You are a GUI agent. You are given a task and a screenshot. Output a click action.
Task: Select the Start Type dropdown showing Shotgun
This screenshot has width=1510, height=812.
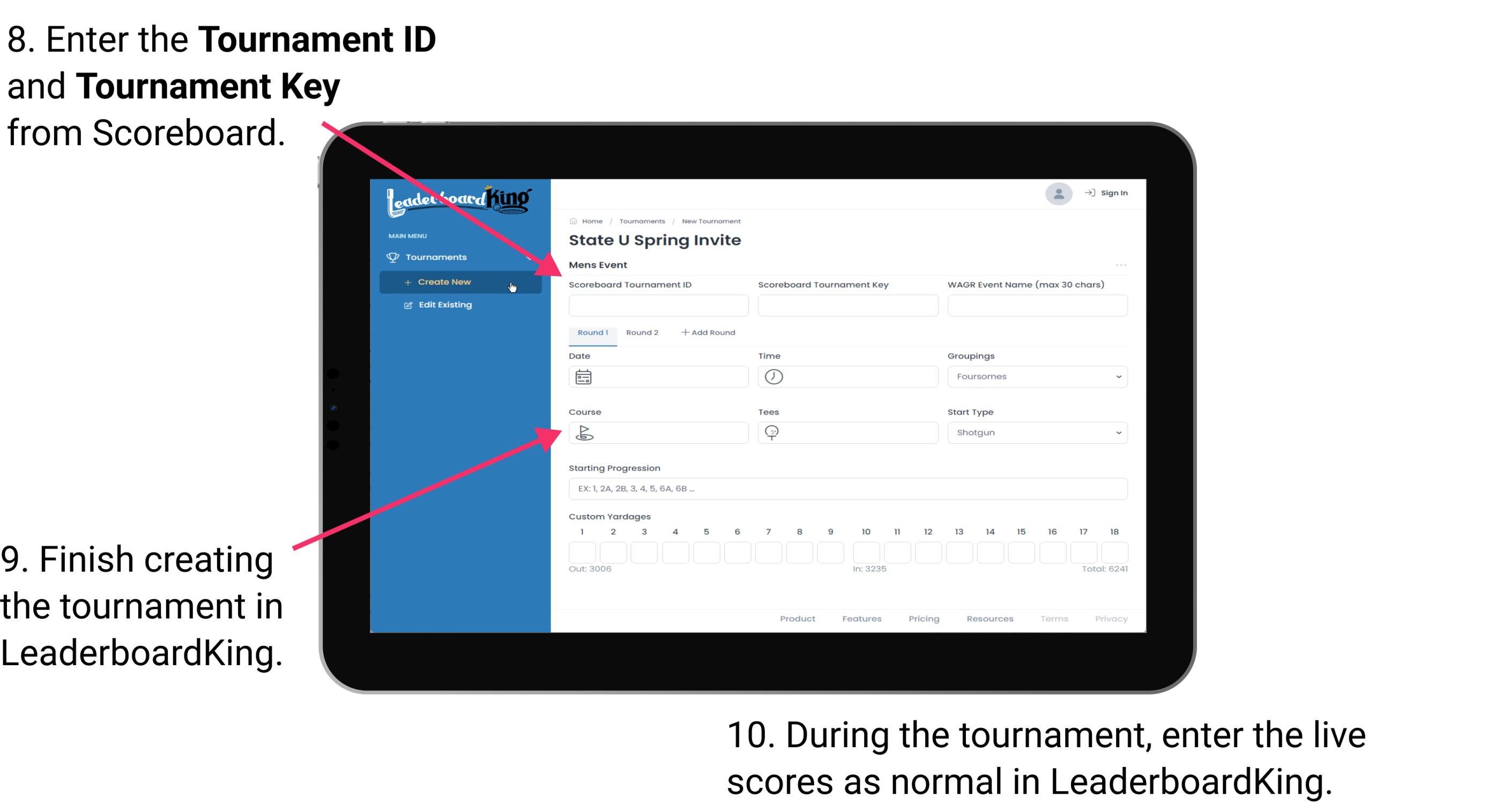(1036, 432)
